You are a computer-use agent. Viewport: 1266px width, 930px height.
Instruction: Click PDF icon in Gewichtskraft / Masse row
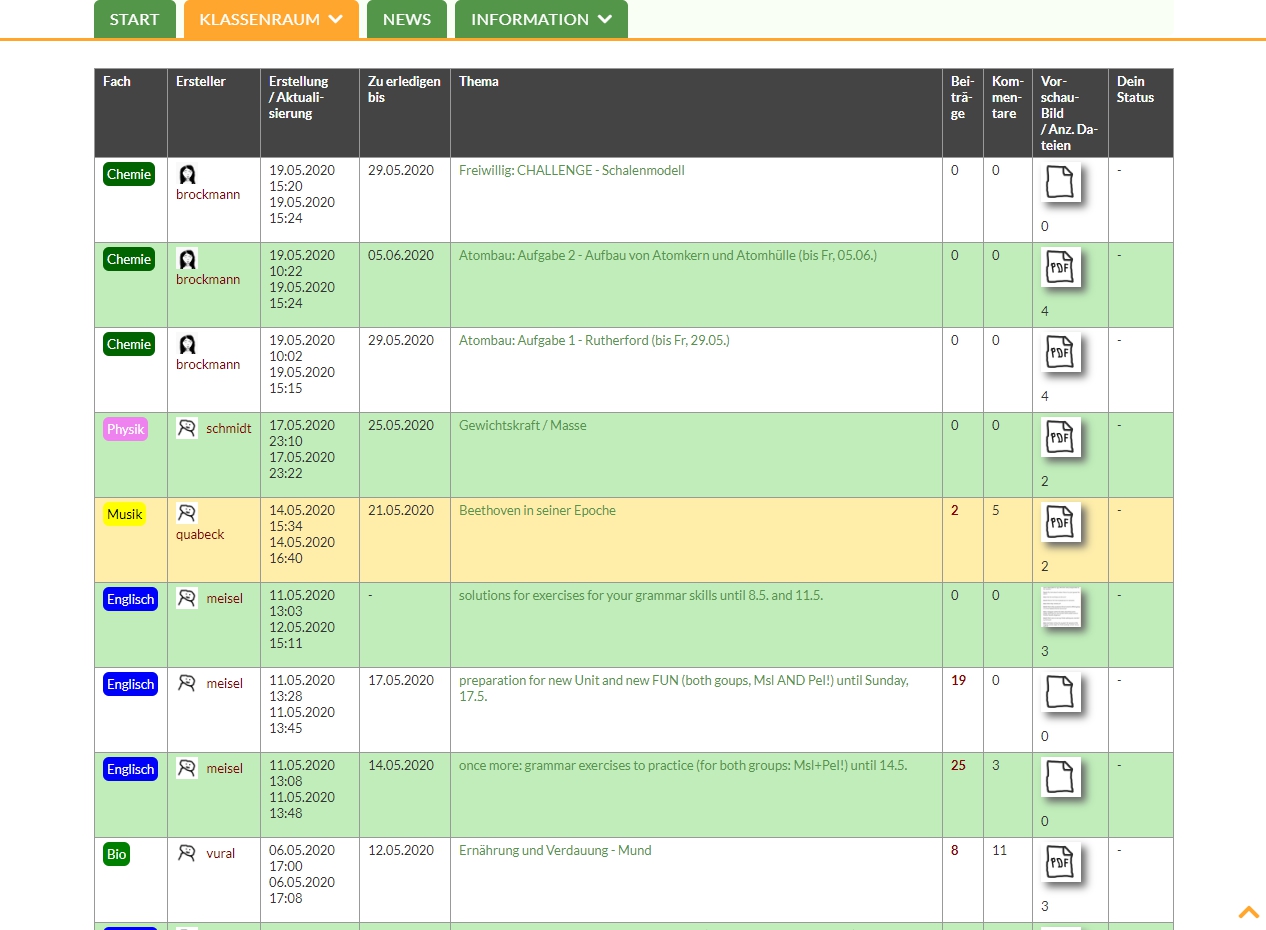tap(1060, 438)
